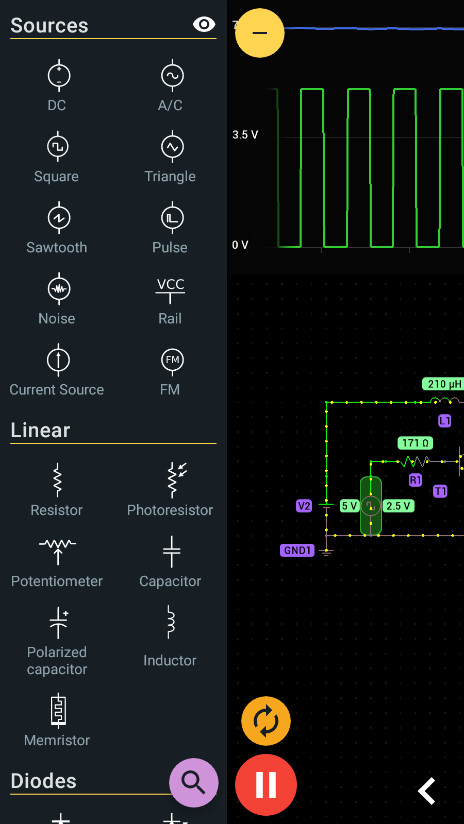Pick the A/C source component
This screenshot has width=464, height=824.
171,86
